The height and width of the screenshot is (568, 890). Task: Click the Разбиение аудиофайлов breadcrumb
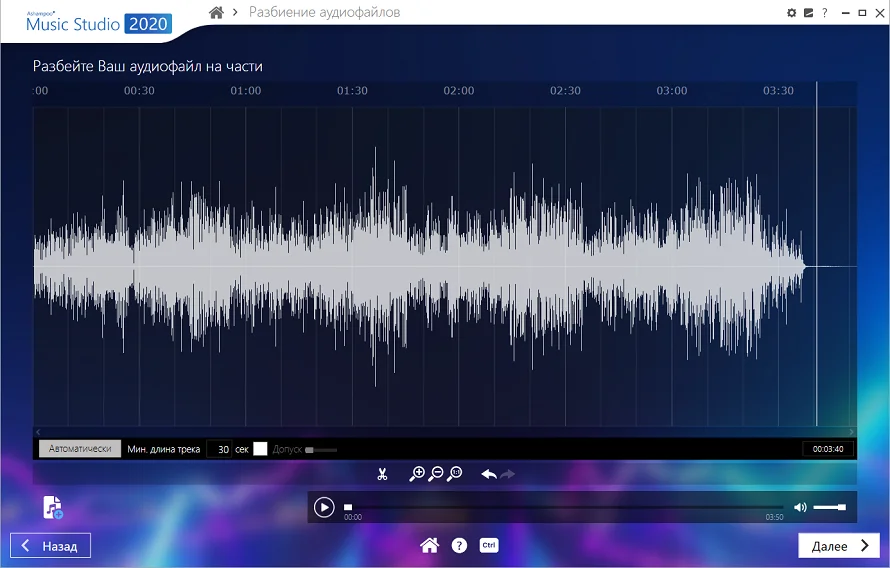click(325, 12)
